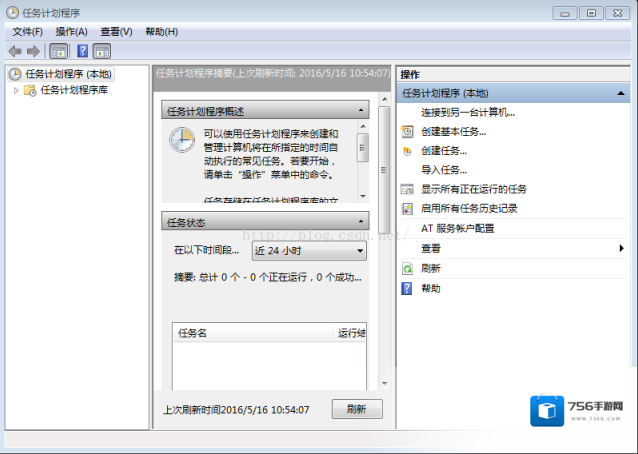The image size is (638, 454).
Task: Toggle the show/hide console tree toolbar icon
Action: click(59, 50)
